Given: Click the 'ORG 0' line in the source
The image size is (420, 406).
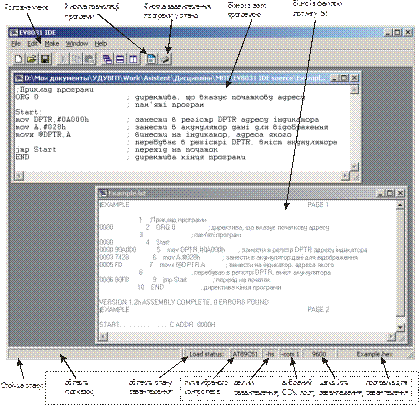Looking at the screenshot, I should pos(27,97).
